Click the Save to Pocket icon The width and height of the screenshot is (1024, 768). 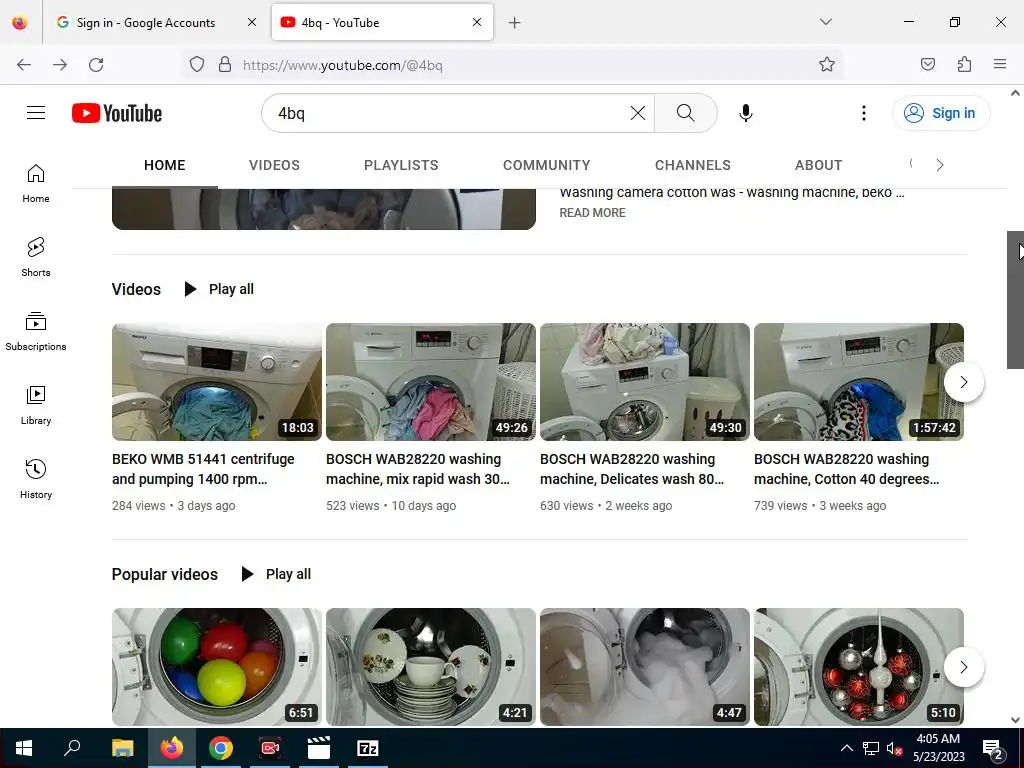pos(928,64)
